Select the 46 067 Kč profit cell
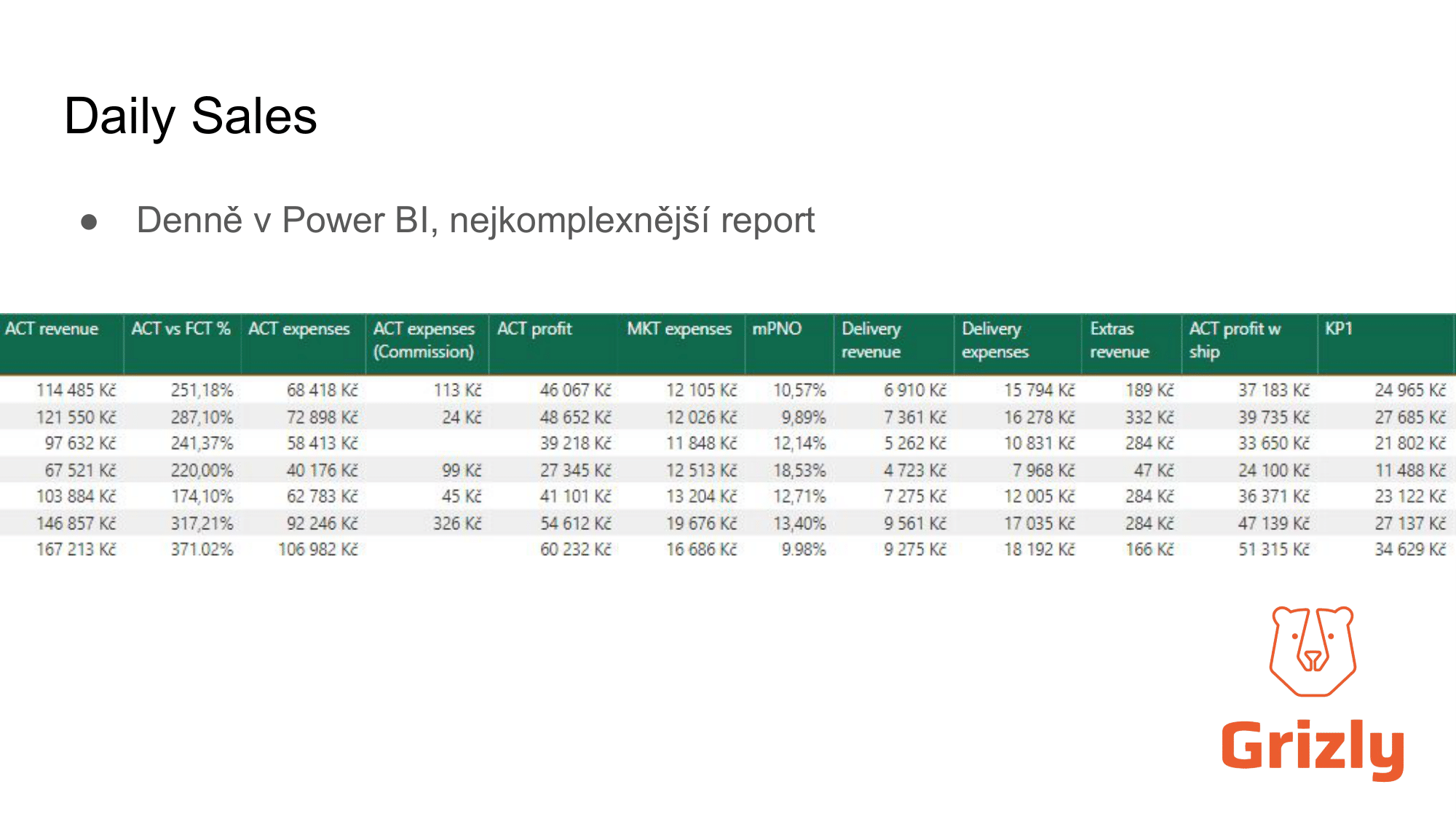This screenshot has height=819, width=1456. tap(576, 390)
